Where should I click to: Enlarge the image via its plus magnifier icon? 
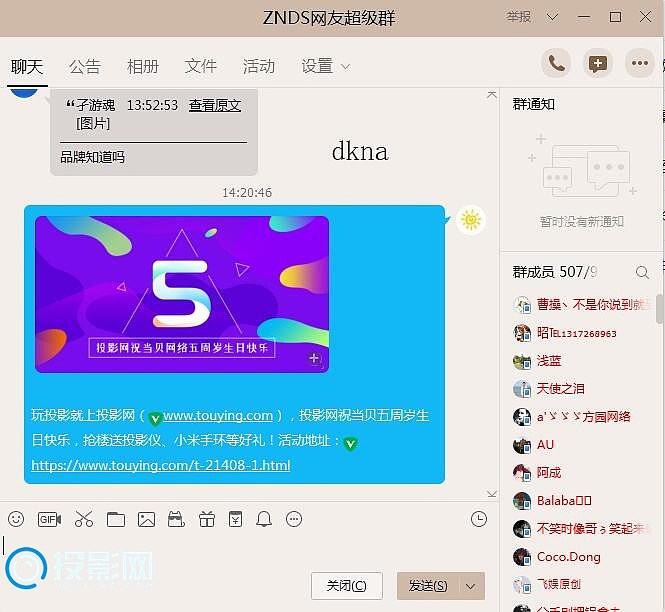point(315,360)
